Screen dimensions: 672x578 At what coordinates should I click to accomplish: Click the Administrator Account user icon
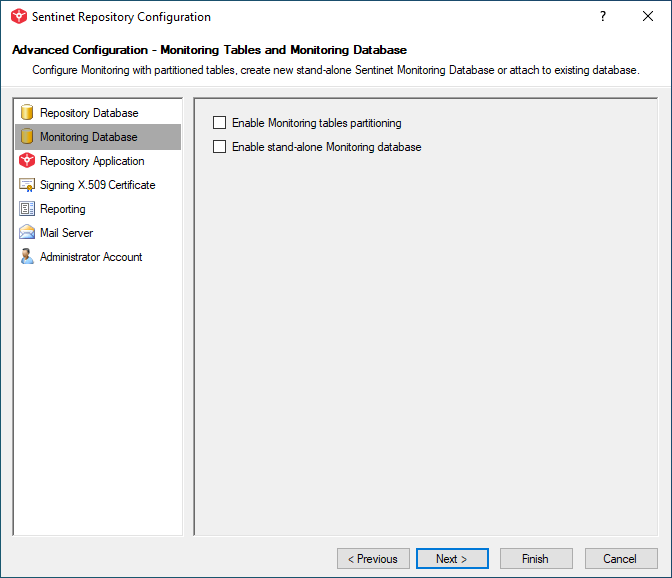tap(27, 257)
